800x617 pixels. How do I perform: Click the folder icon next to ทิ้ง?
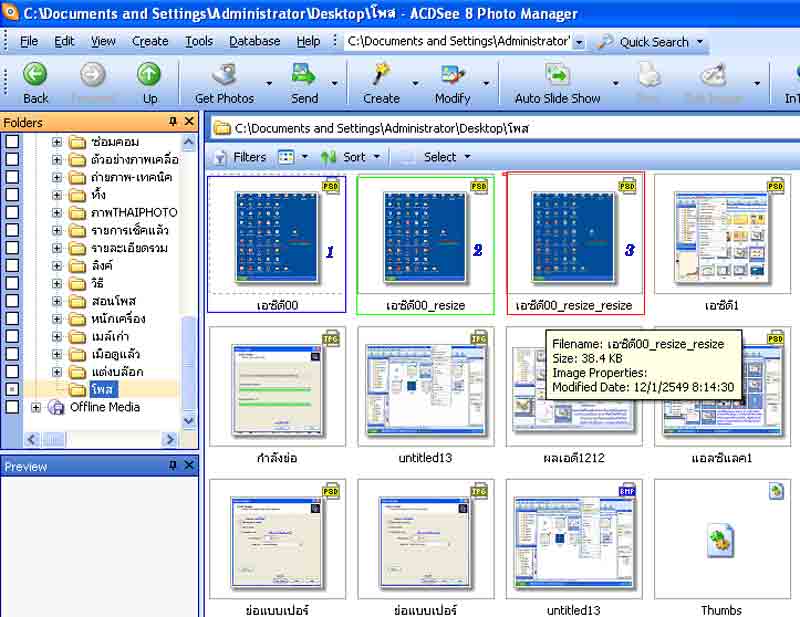[77, 195]
